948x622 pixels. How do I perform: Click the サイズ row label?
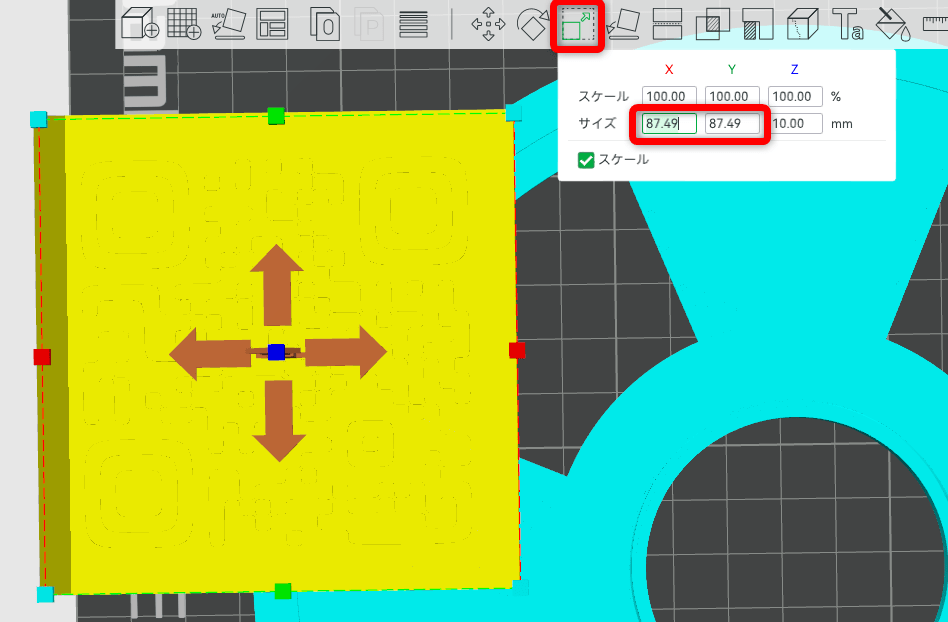coord(597,123)
